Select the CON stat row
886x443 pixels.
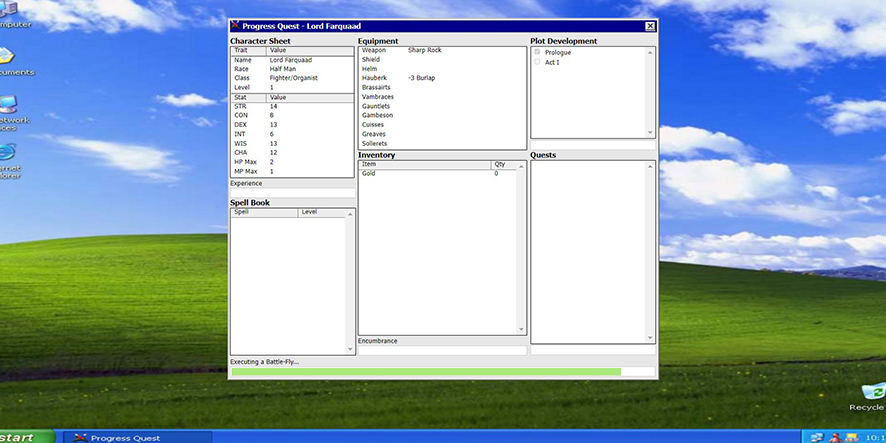(x=292, y=115)
